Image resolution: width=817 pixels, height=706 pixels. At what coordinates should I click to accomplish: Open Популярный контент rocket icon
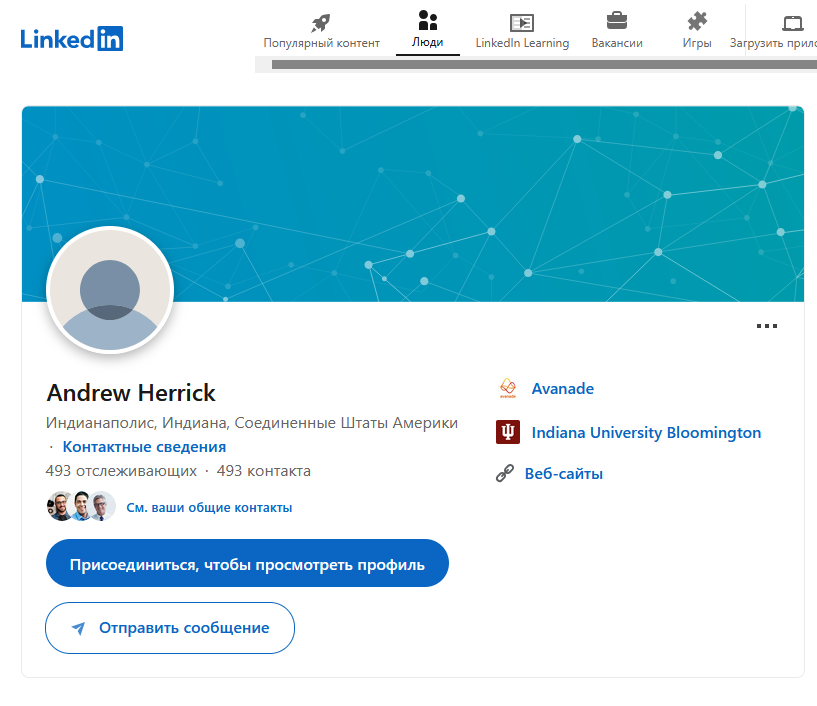pyautogui.click(x=321, y=22)
